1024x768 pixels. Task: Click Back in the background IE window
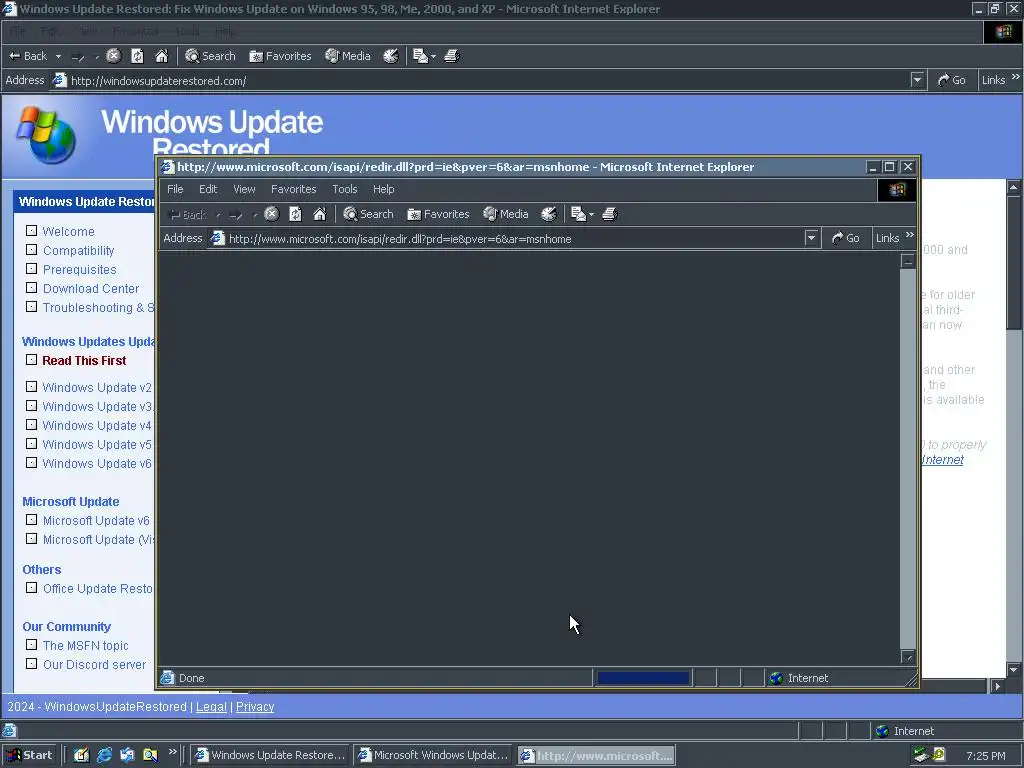pyautogui.click(x=28, y=56)
